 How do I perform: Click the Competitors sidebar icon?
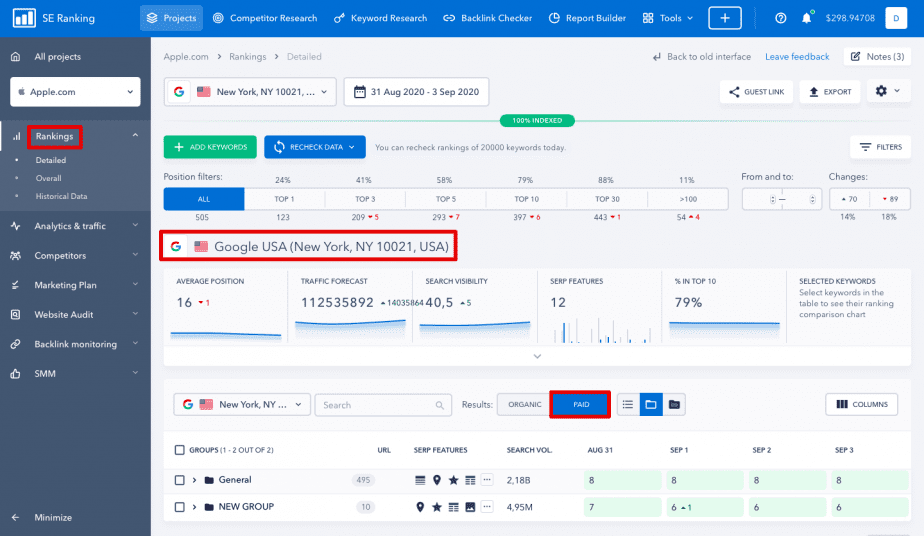(x=15, y=256)
